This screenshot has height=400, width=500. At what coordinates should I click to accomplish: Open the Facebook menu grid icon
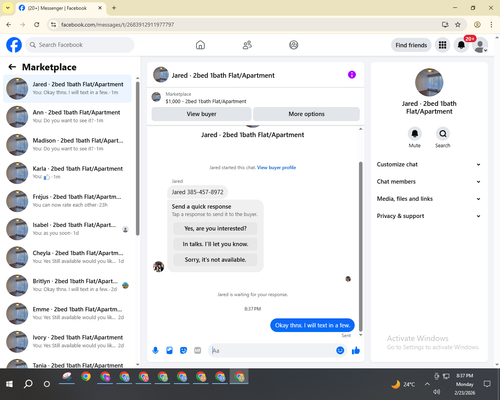[442, 45]
